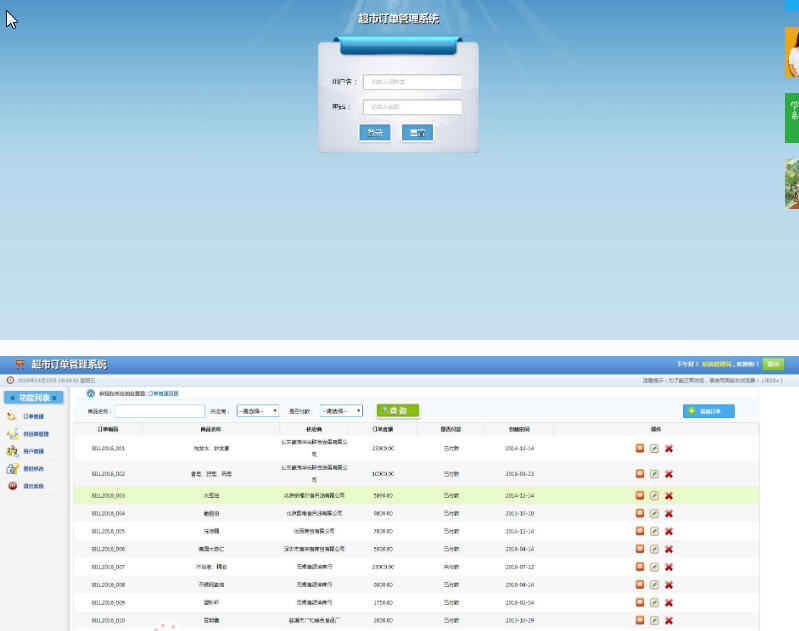The image size is (799, 631).
Task: View details of order BILL2016_001
Action: click(640, 448)
